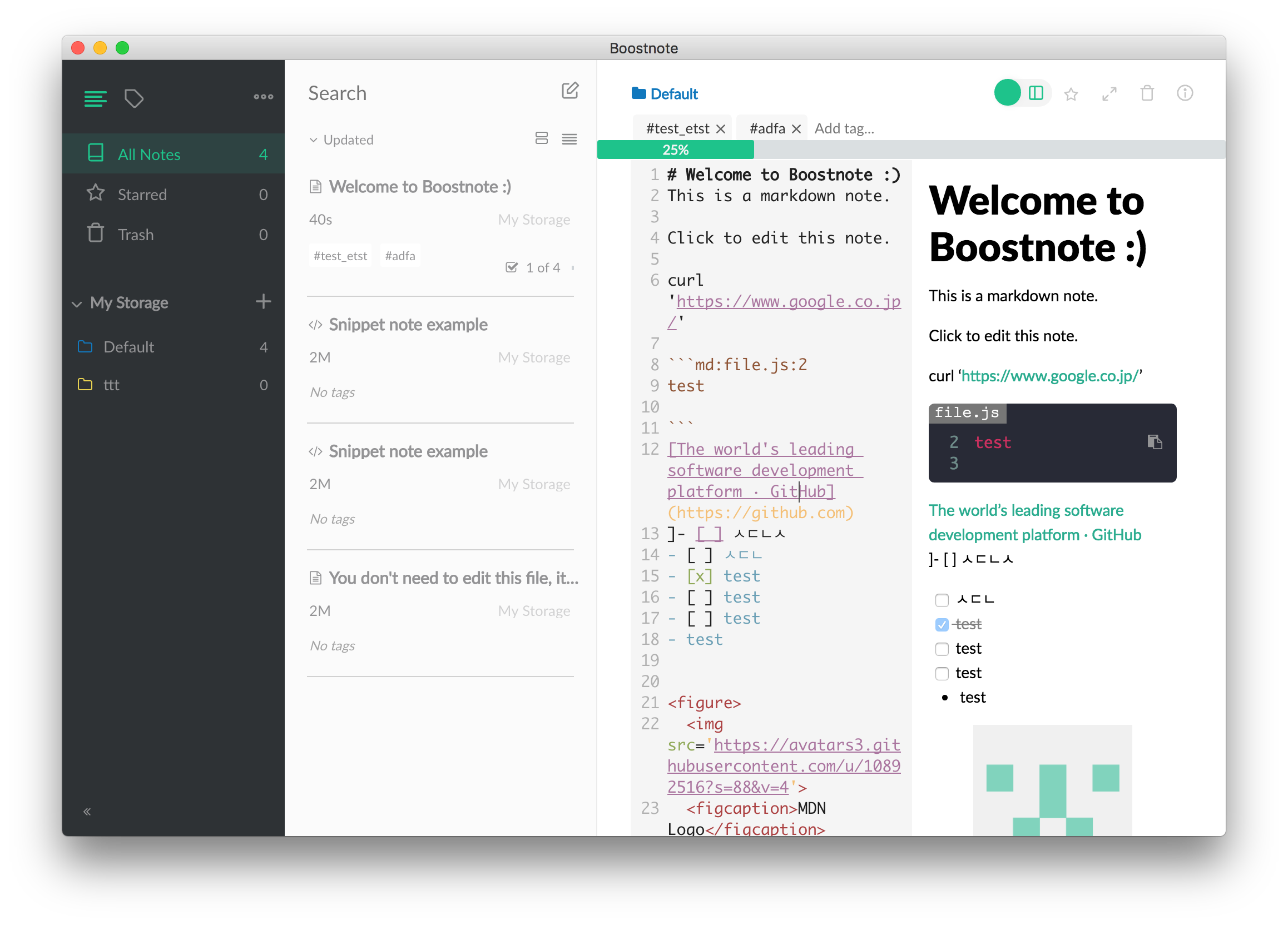Image resolution: width=1288 pixels, height=925 pixels.
Task: Open the Trash section
Action: (x=135, y=234)
